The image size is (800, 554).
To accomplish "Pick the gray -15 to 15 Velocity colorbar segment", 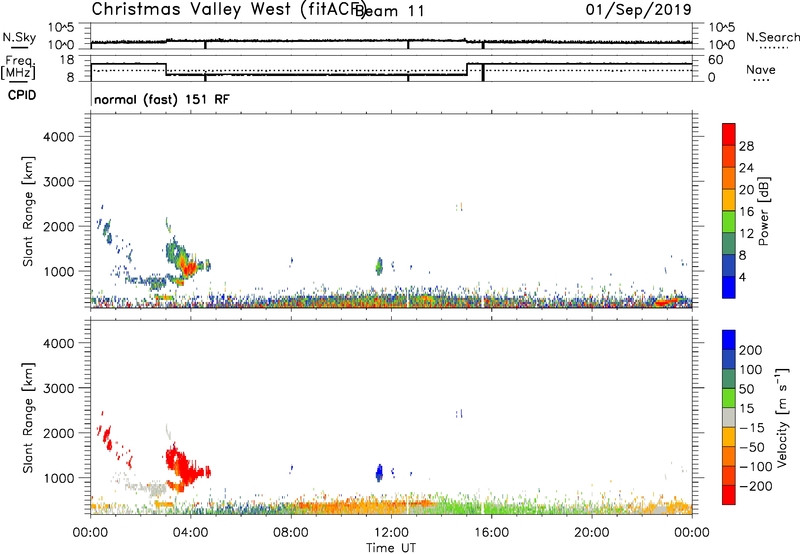I will pos(729,417).
